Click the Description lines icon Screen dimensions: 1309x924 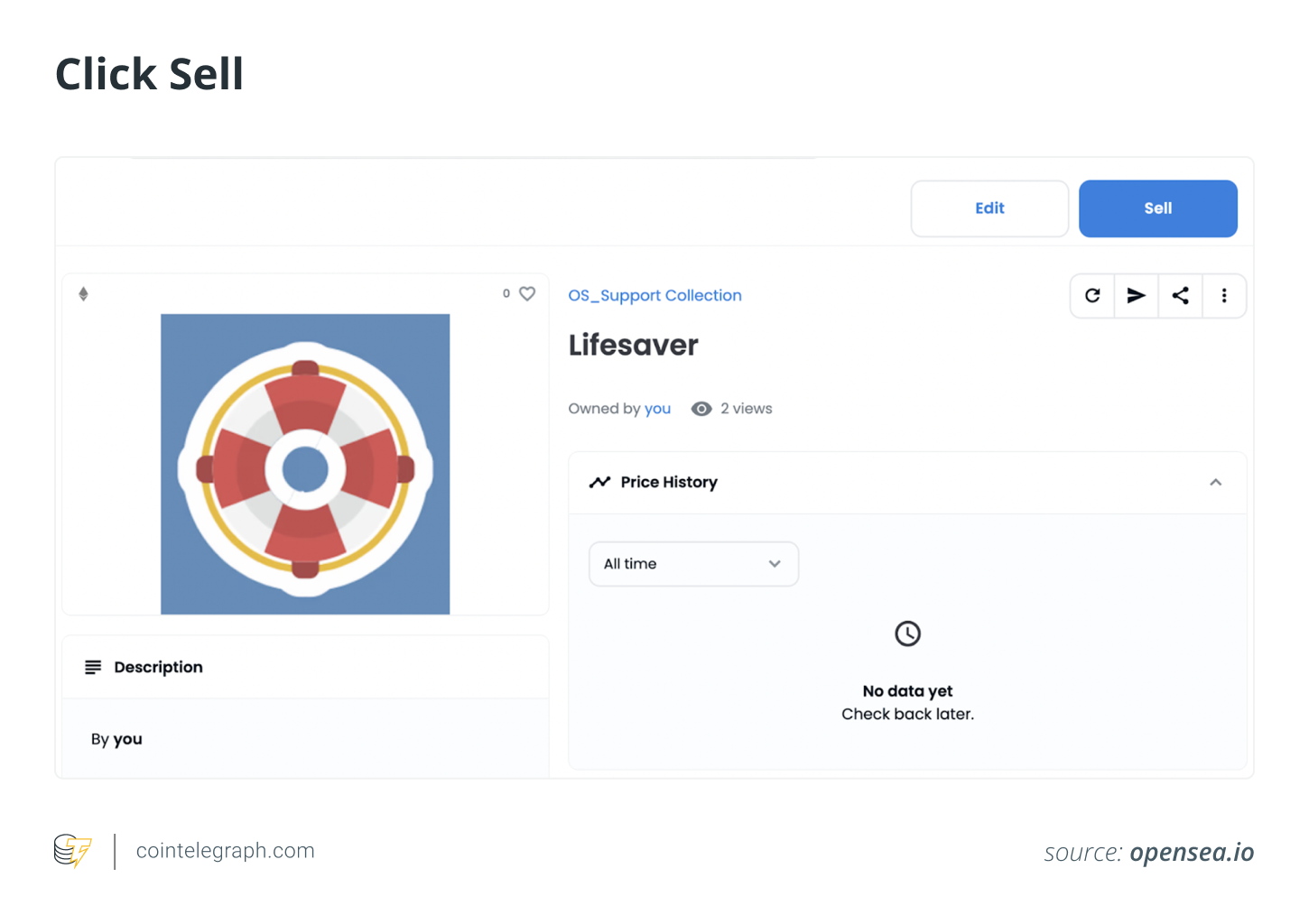pos(93,667)
